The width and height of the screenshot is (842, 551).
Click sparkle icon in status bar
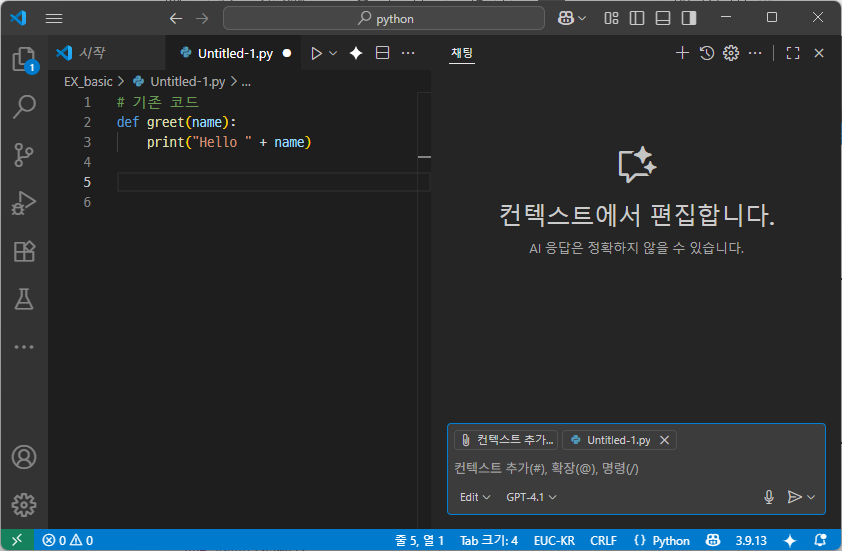pyautogui.click(x=789, y=540)
